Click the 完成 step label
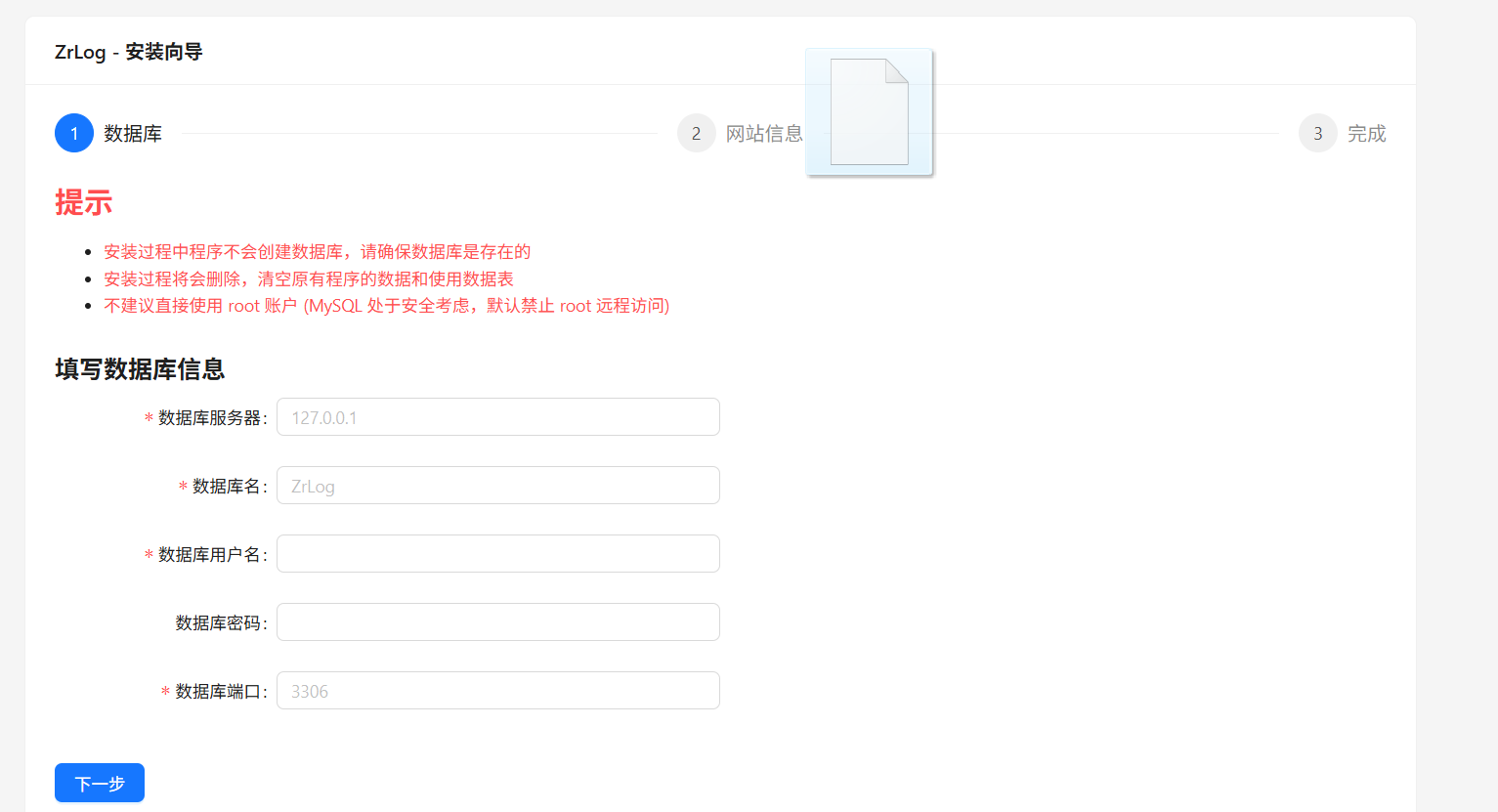 coord(1367,134)
